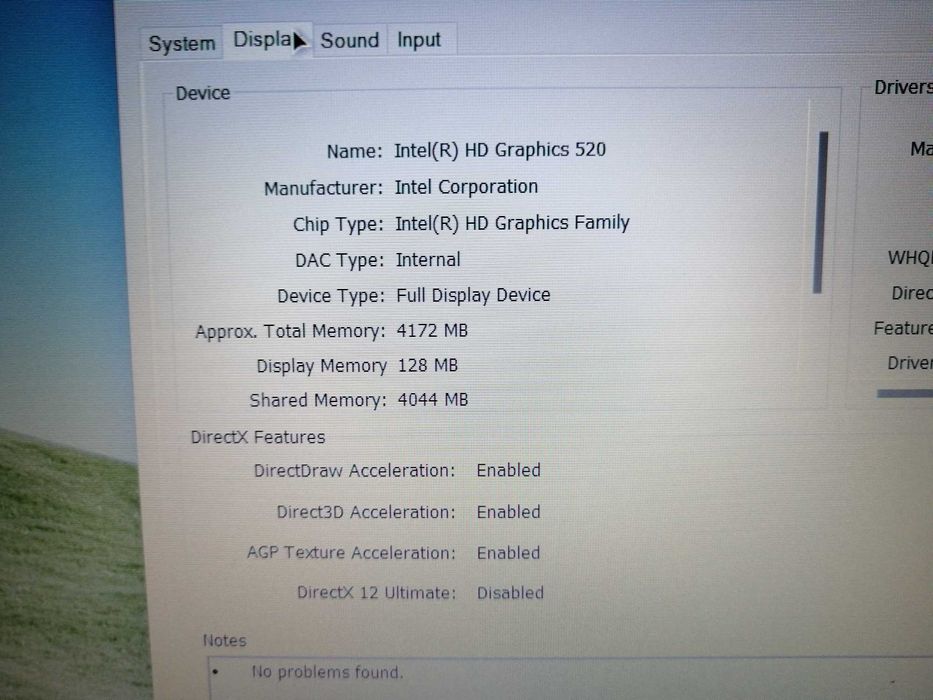Click the Notes heading

pyautogui.click(x=224, y=640)
